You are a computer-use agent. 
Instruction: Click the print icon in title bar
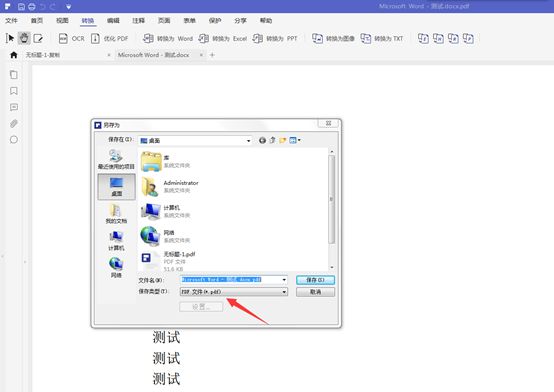point(31,7)
